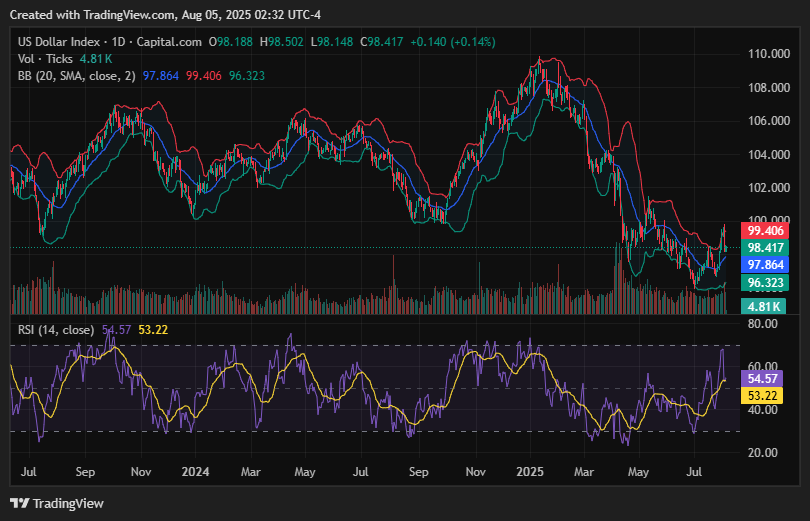Click the green 96.323 price scale tag
The image size is (810, 521).
pyautogui.click(x=765, y=283)
